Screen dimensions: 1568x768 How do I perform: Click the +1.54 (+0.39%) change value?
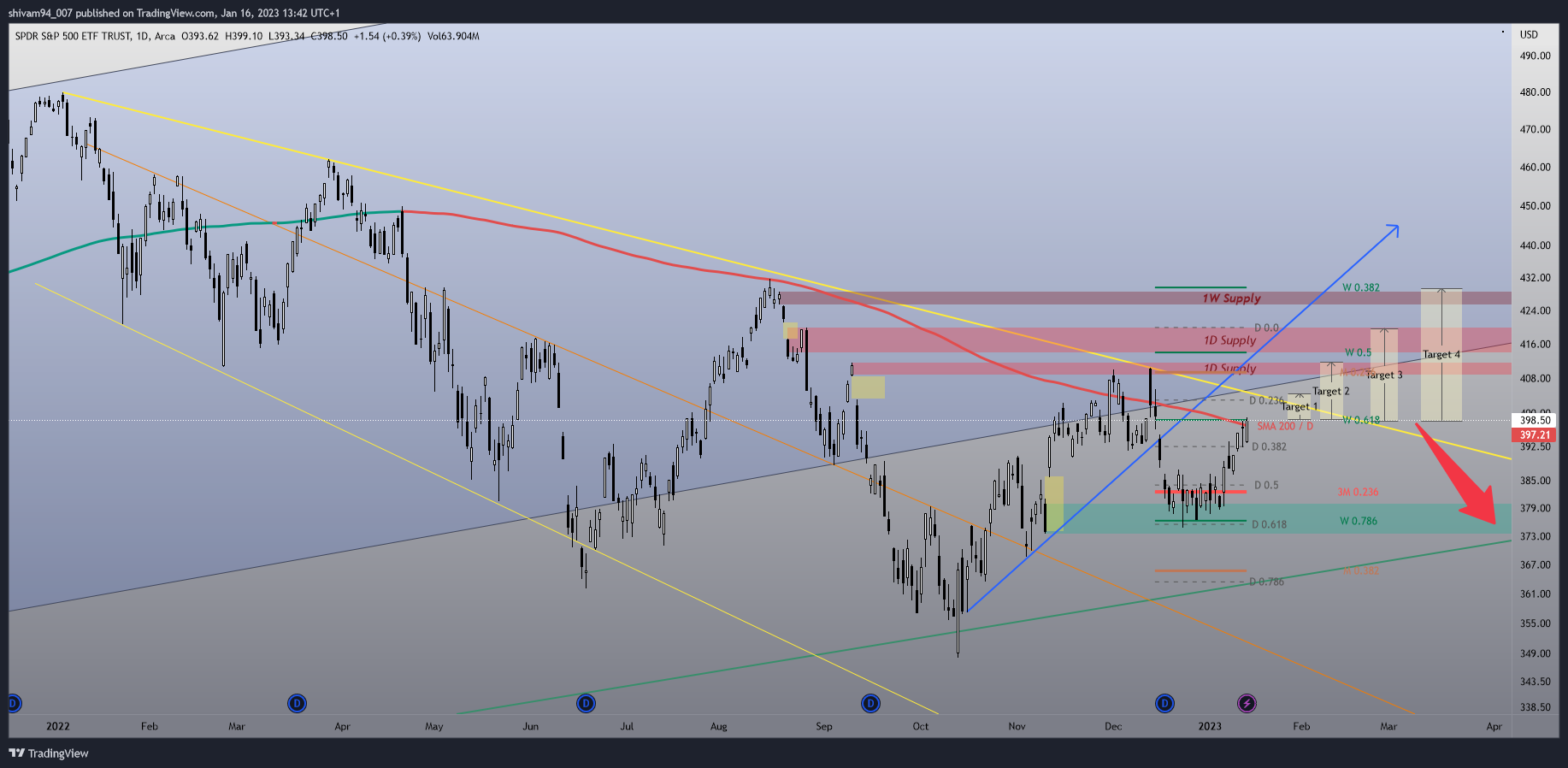coord(387,36)
